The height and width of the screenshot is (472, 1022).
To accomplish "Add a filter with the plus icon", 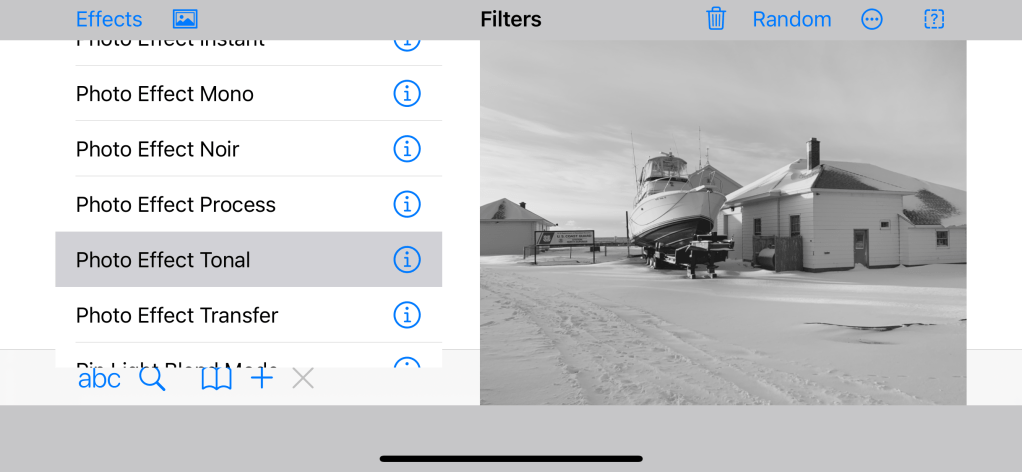I will [x=262, y=378].
